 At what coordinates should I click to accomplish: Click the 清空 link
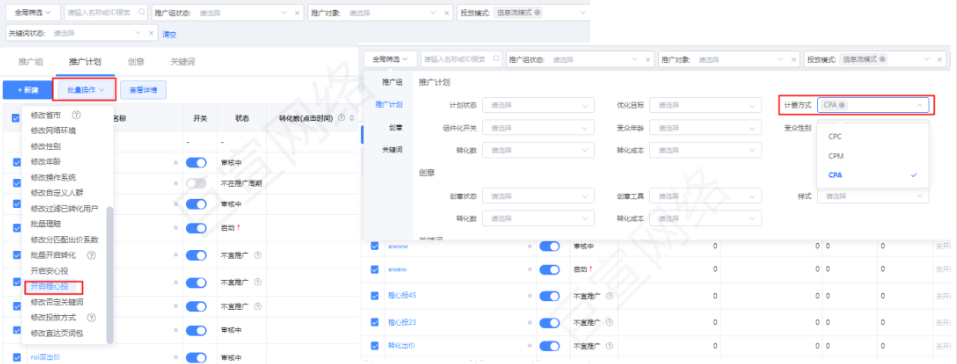[169, 35]
